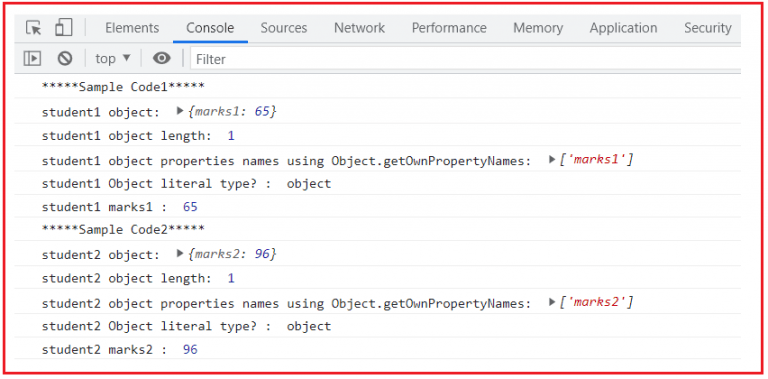Activate the inspect element picker icon
The width and height of the screenshot is (768, 379).
34,28
